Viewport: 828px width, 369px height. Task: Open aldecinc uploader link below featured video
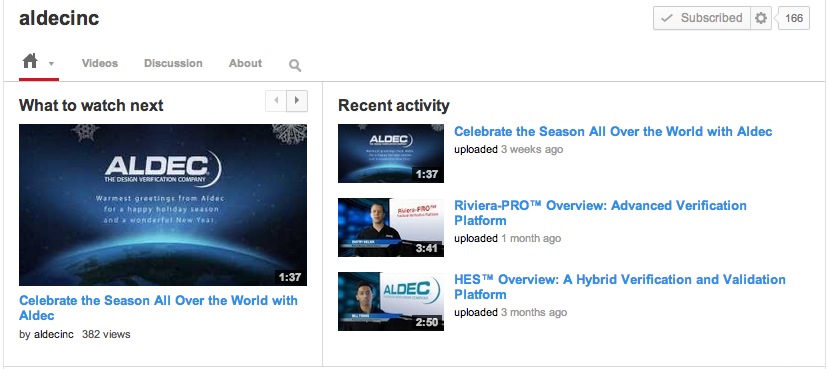(54, 334)
